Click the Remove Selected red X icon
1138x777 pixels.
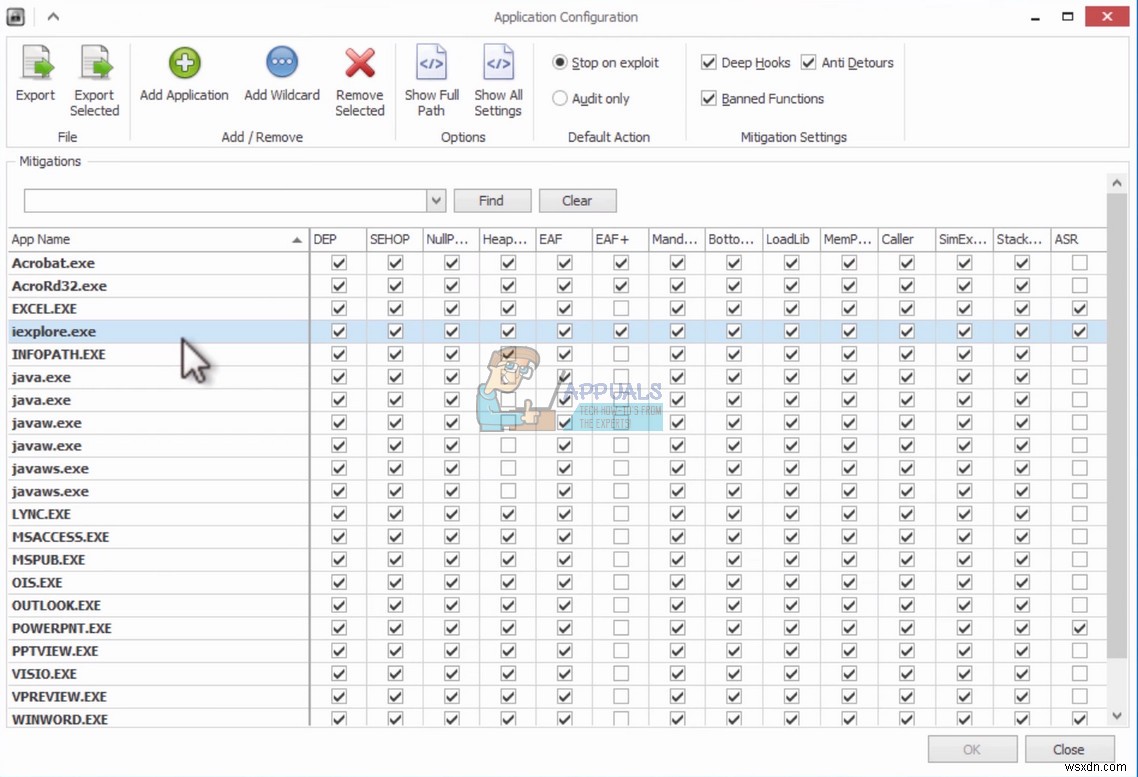click(x=359, y=64)
